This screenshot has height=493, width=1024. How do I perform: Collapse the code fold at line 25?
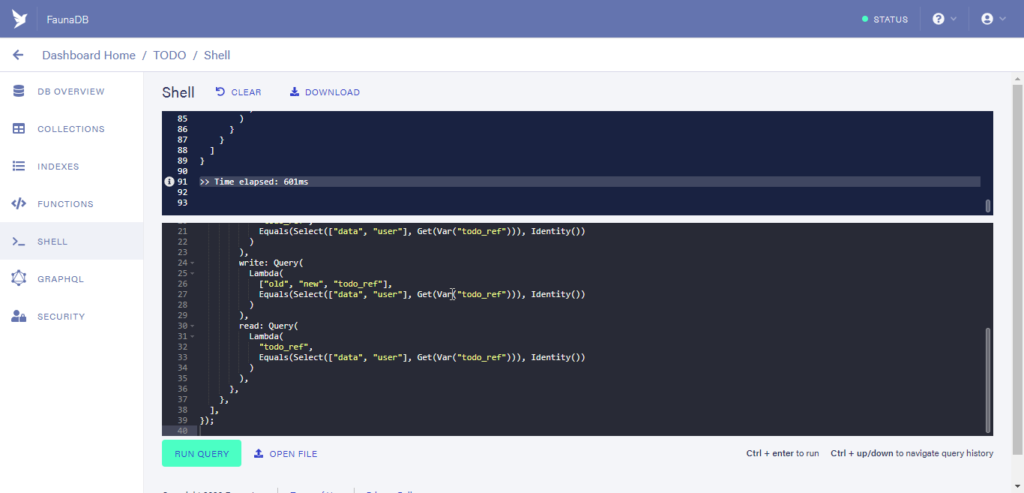[x=192, y=274]
